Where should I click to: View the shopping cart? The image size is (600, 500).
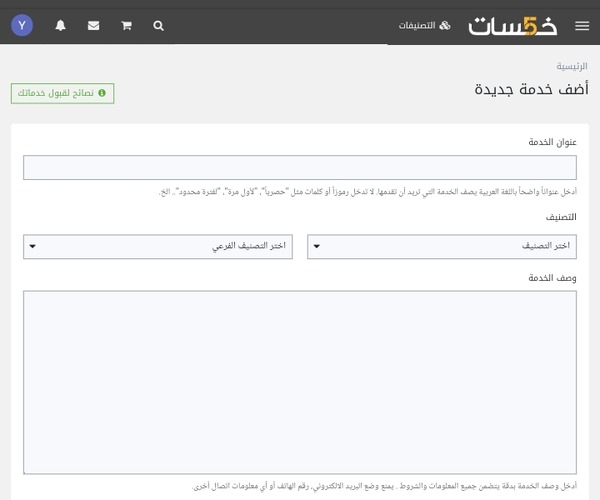126,25
